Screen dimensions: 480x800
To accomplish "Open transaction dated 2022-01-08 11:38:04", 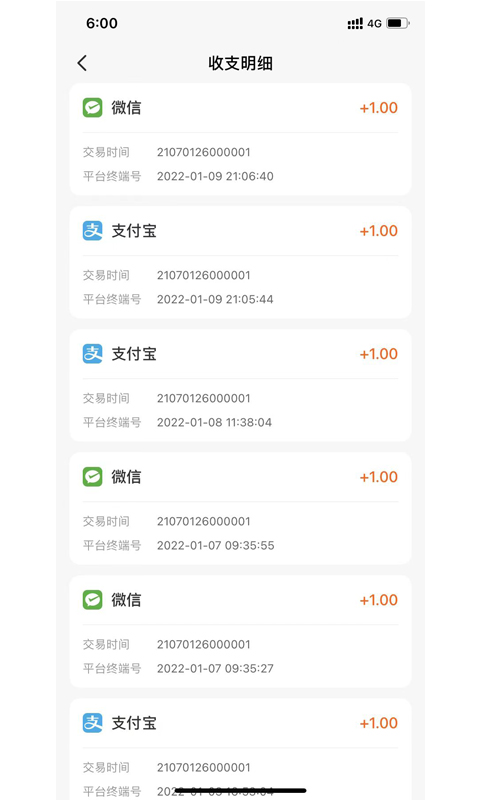I will [240, 385].
